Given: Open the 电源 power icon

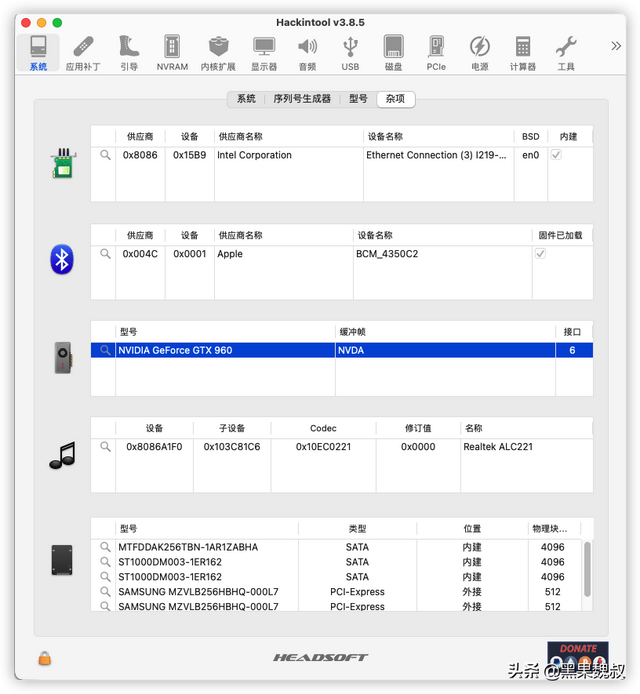Looking at the screenshot, I should 480,53.
